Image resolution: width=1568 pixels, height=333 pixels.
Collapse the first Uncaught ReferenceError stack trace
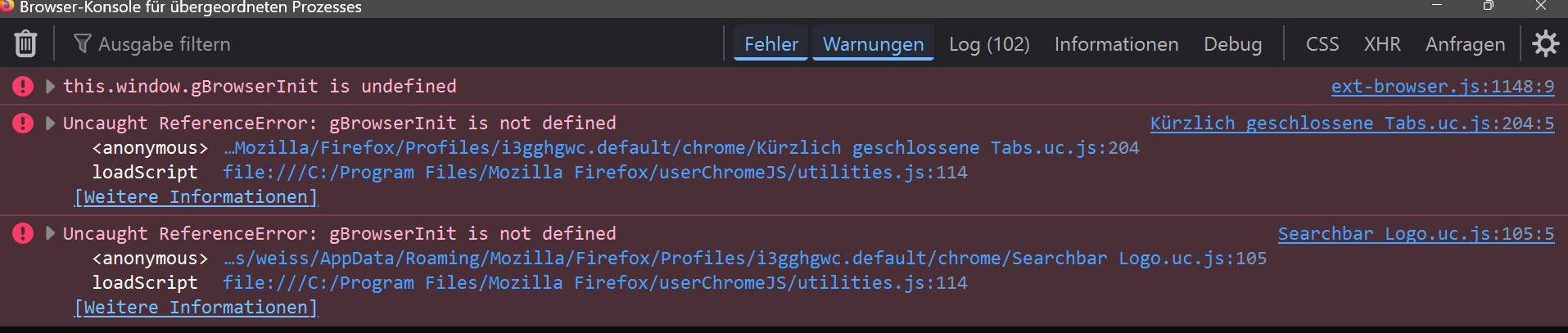pyautogui.click(x=50, y=123)
